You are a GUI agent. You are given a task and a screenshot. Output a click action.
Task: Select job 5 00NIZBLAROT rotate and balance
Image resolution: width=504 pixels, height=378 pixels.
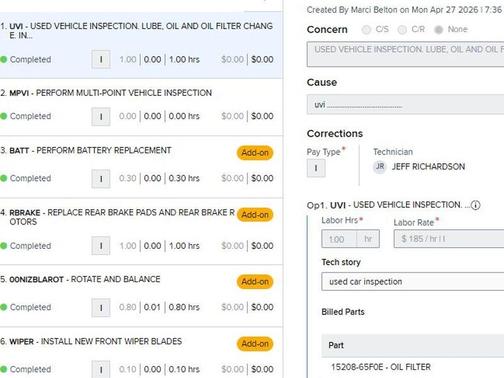[141, 296]
